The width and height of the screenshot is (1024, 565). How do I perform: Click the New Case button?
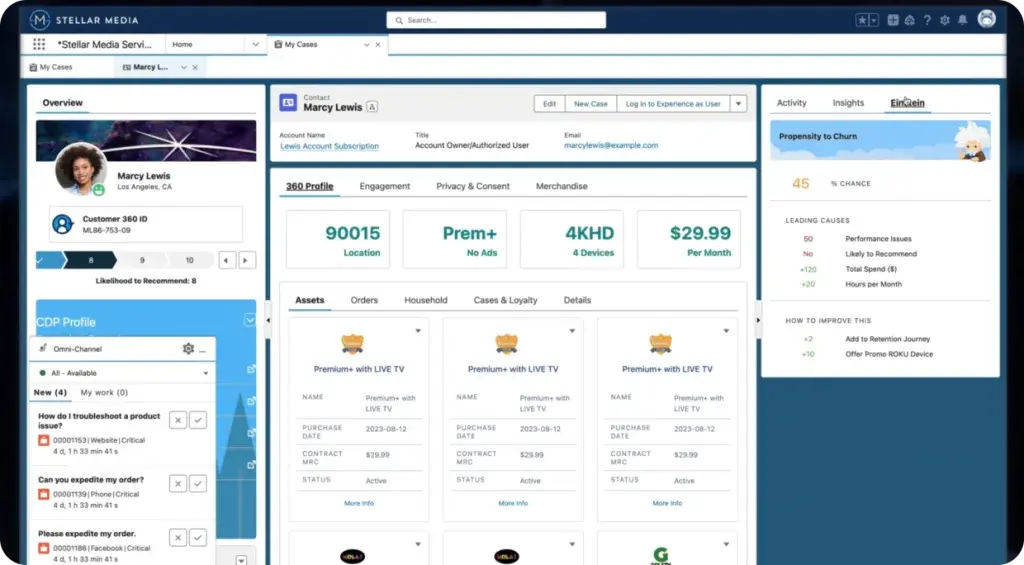click(590, 104)
